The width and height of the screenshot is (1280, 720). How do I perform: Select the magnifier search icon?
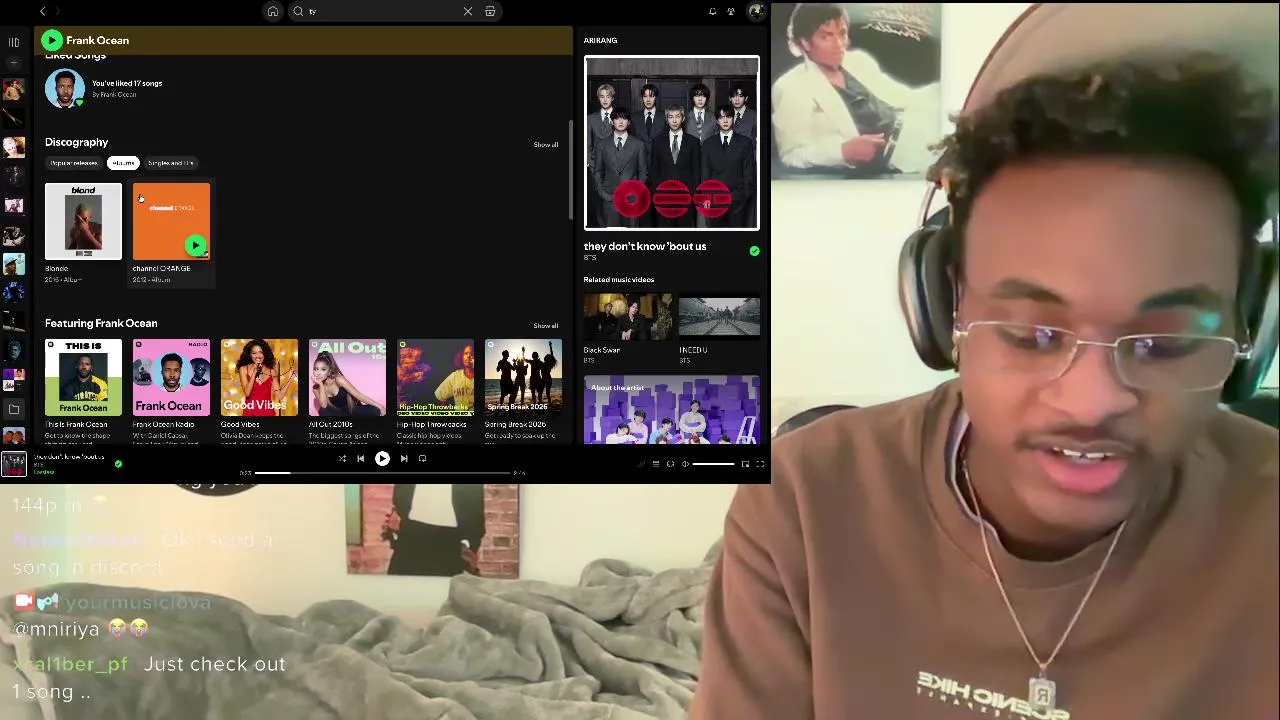pyautogui.click(x=298, y=11)
